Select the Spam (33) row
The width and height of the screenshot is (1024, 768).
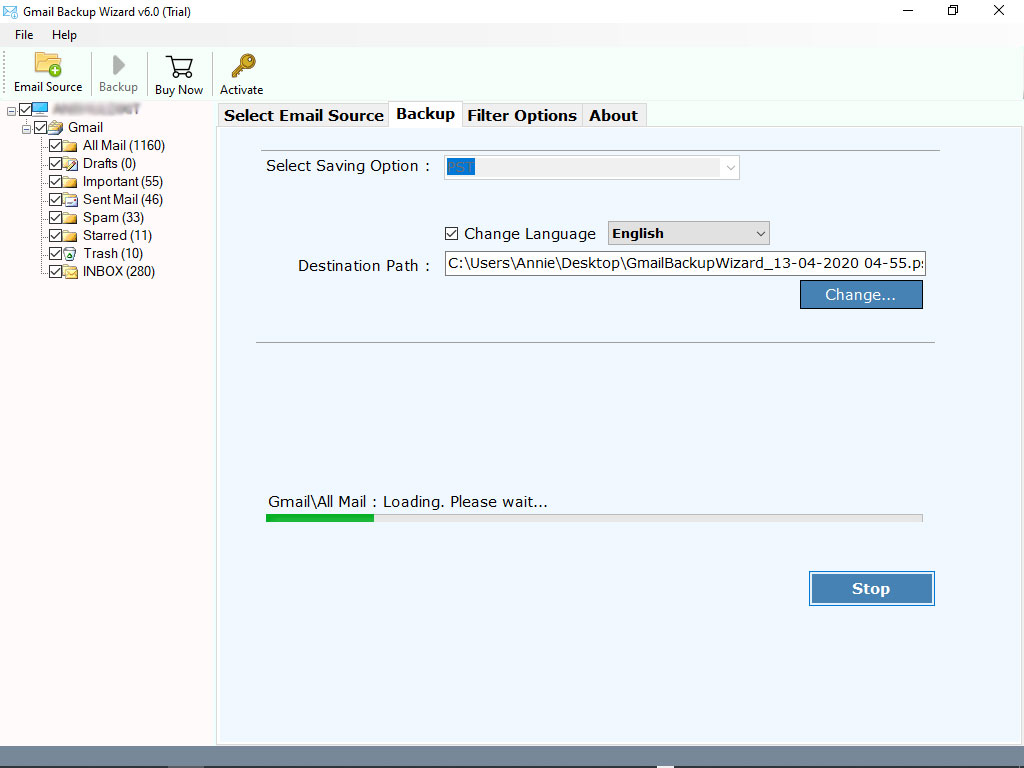113,217
